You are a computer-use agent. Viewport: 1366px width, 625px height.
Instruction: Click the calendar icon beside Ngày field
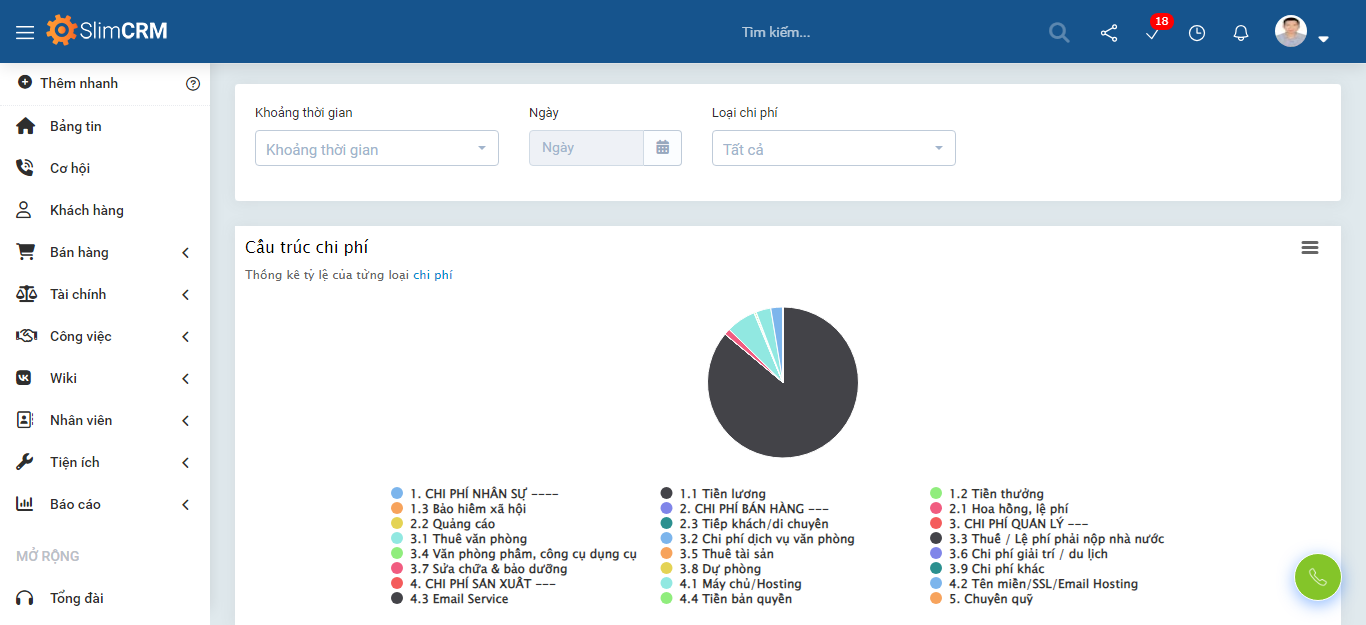pos(662,147)
